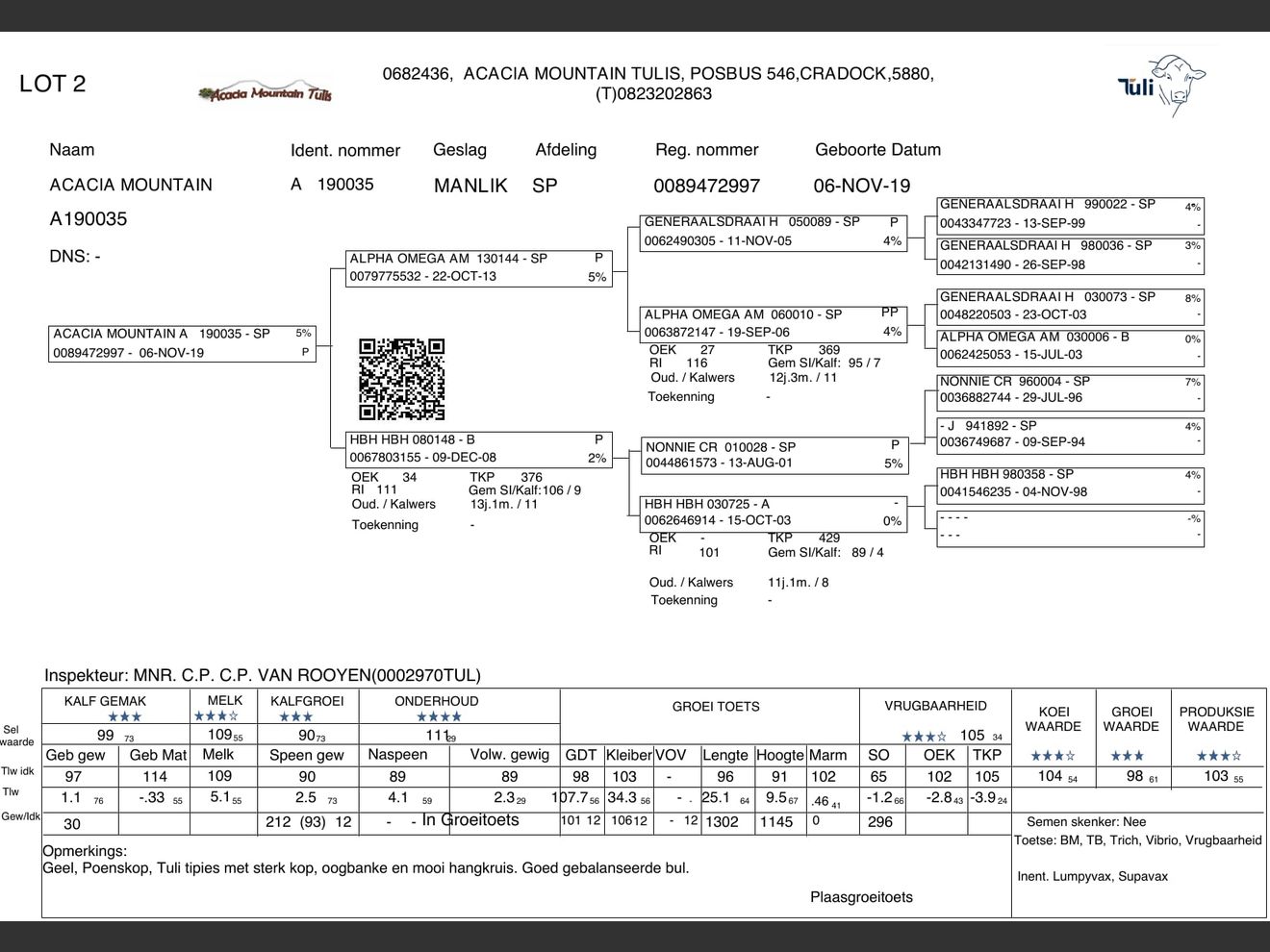This screenshot has width=1270, height=952.
Task: Click the registration number 0089472997 under Reg. nommer
Action: click(x=706, y=186)
